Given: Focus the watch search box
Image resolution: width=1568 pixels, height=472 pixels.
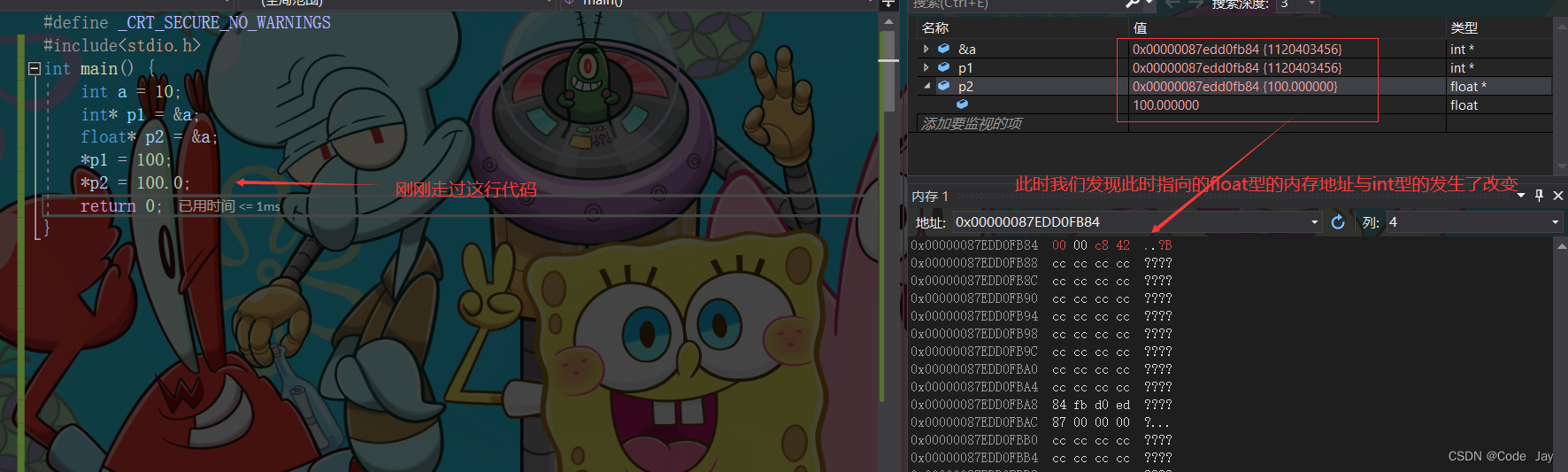Looking at the screenshot, I should [x=1016, y=4].
